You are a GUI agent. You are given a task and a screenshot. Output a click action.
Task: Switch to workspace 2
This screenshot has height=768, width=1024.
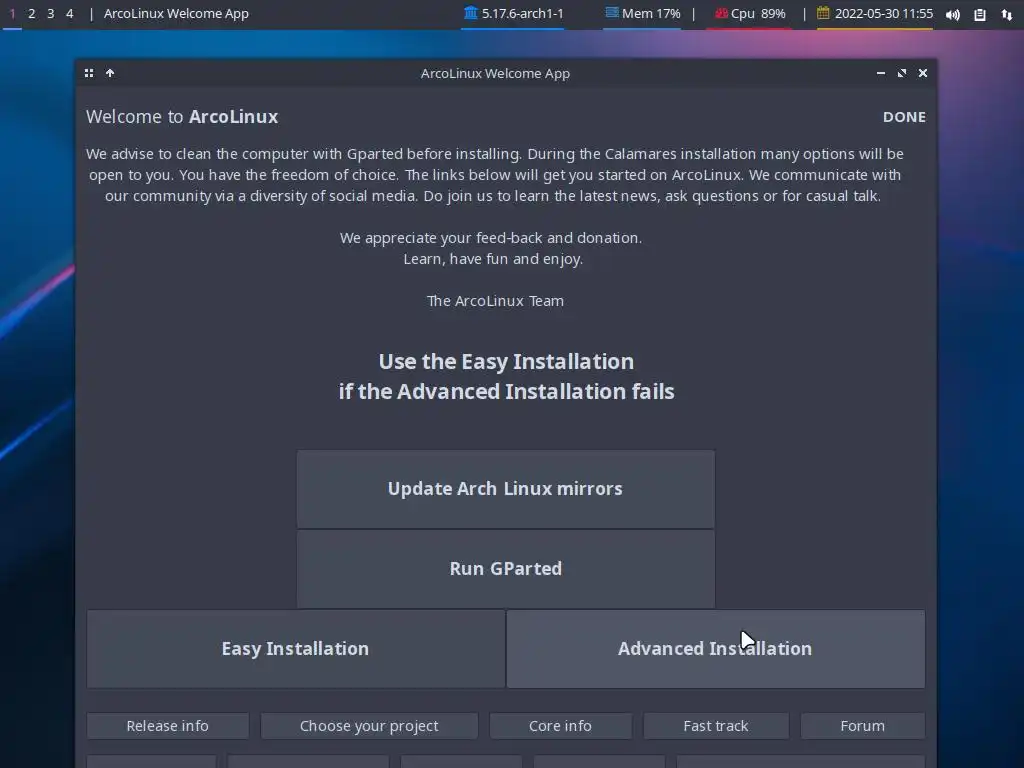click(x=31, y=13)
